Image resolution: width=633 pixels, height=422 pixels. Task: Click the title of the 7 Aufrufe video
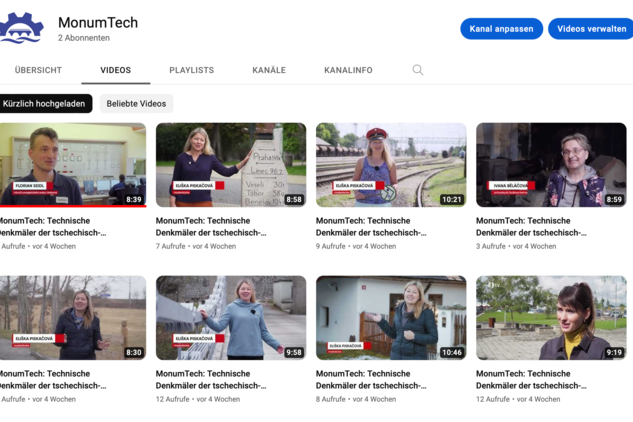tap(211, 227)
